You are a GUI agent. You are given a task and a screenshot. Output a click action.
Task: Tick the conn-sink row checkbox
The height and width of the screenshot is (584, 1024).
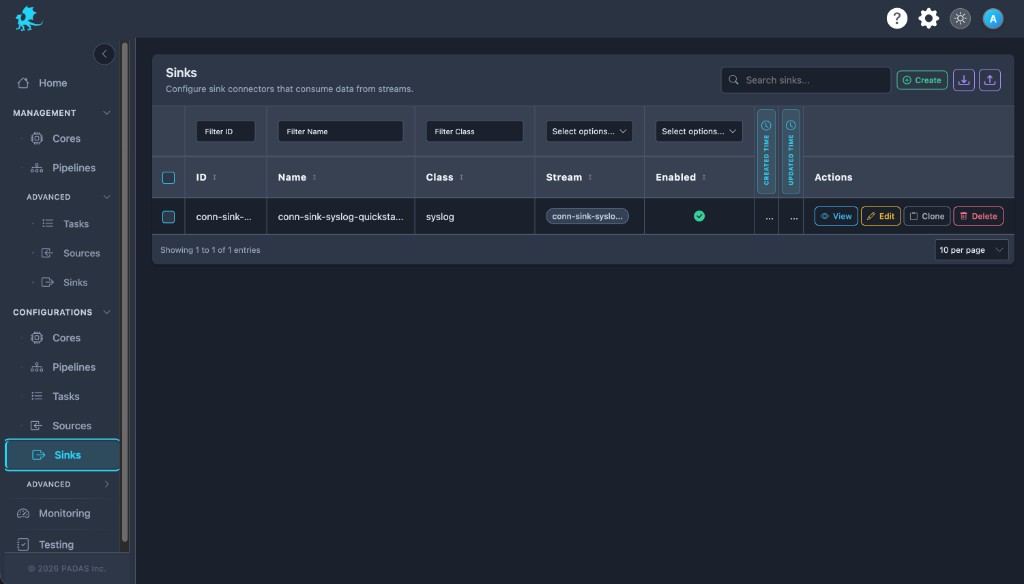click(168, 217)
